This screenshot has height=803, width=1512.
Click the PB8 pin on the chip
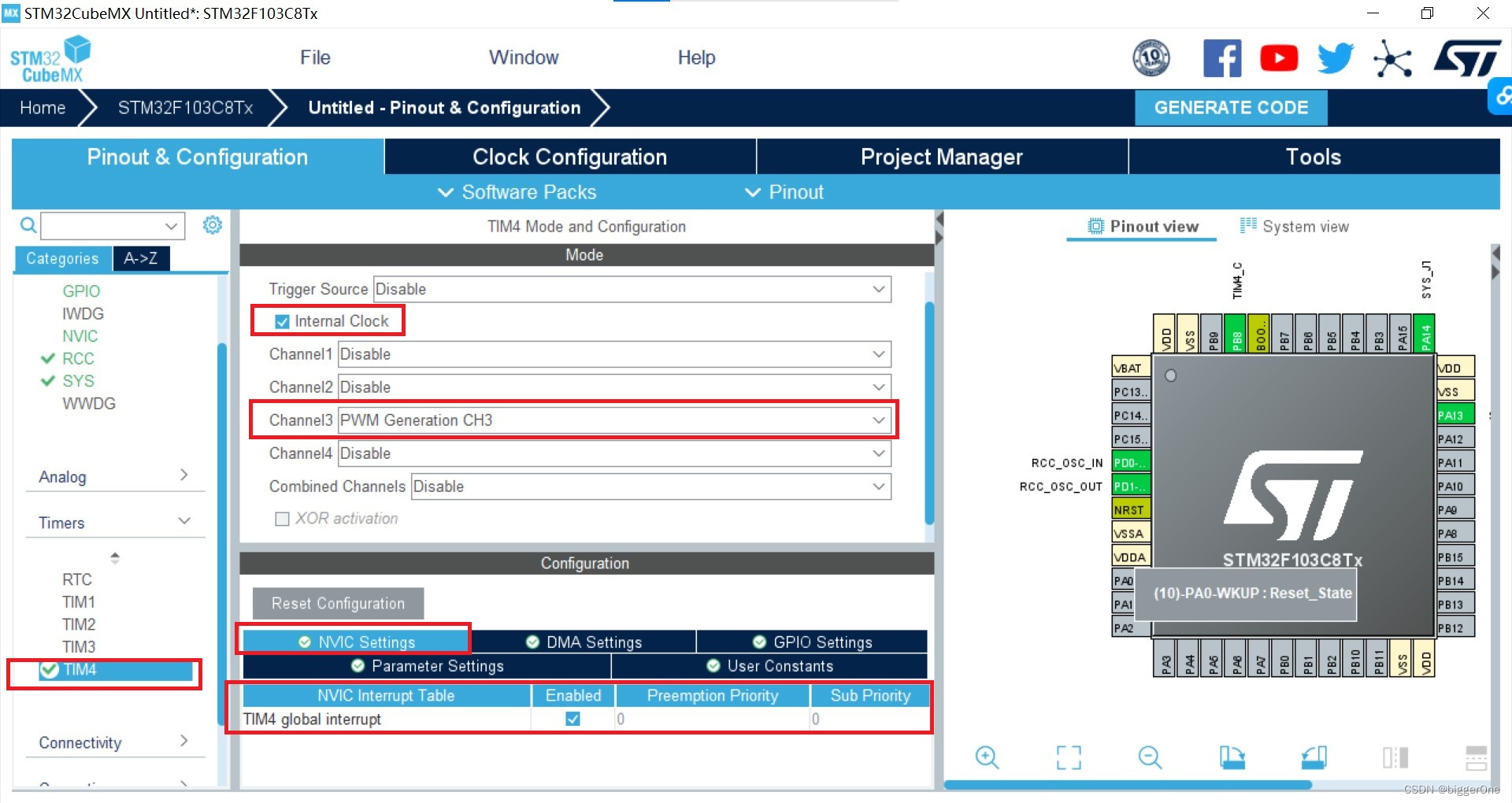1236,335
